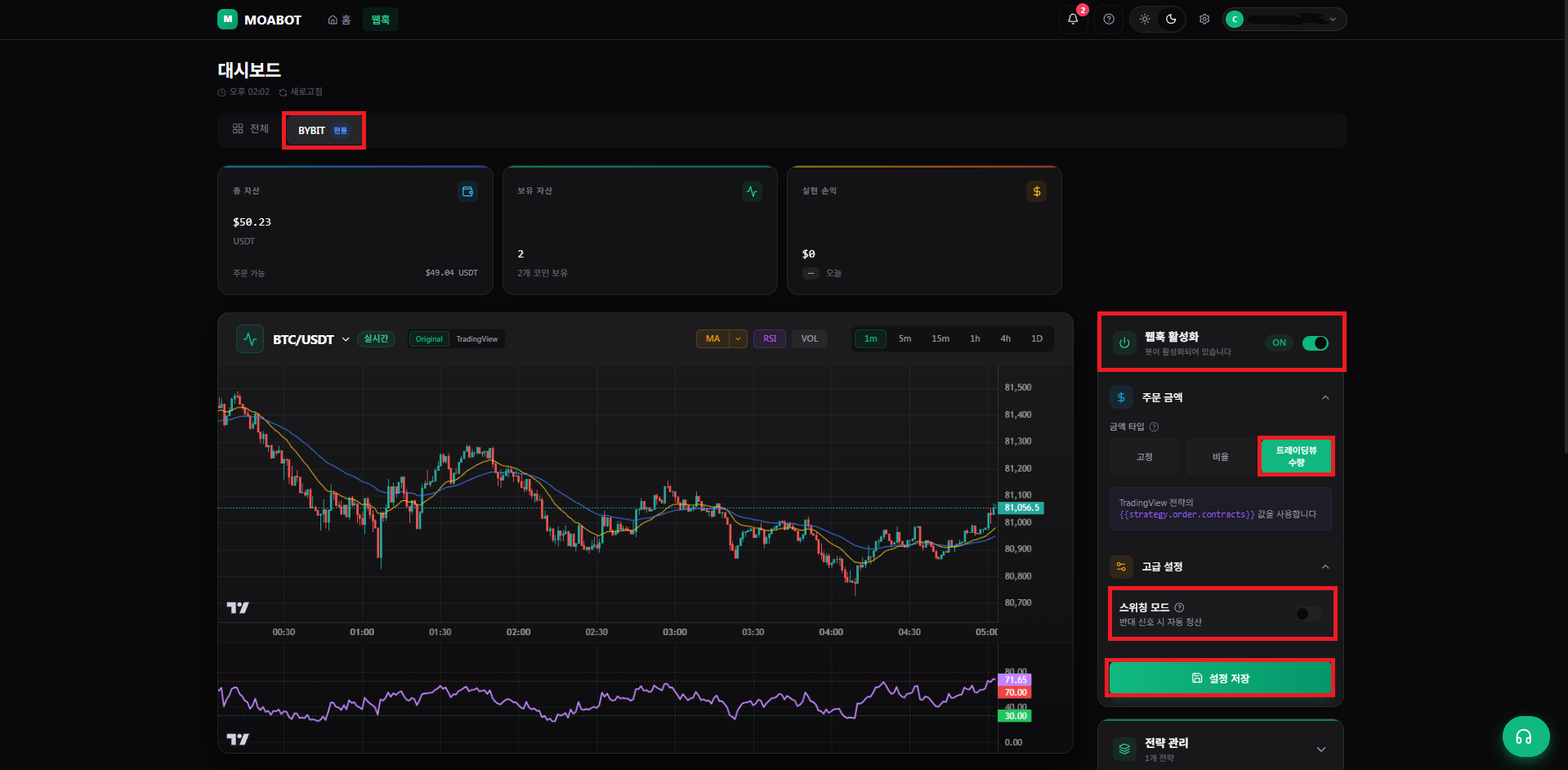Select the 1D timeframe
Screen dimensions: 1568x770
1037,338
